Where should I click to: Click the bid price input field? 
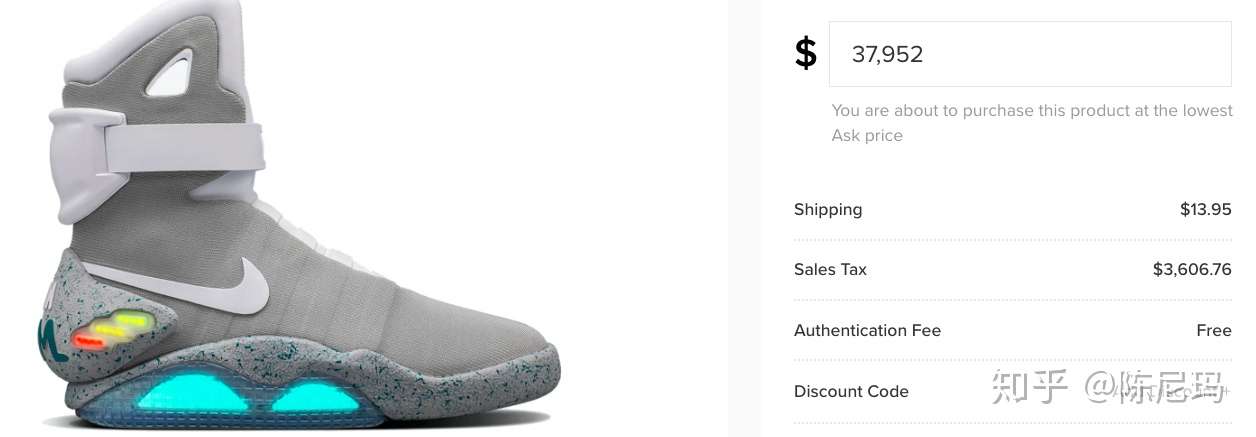pos(1030,54)
